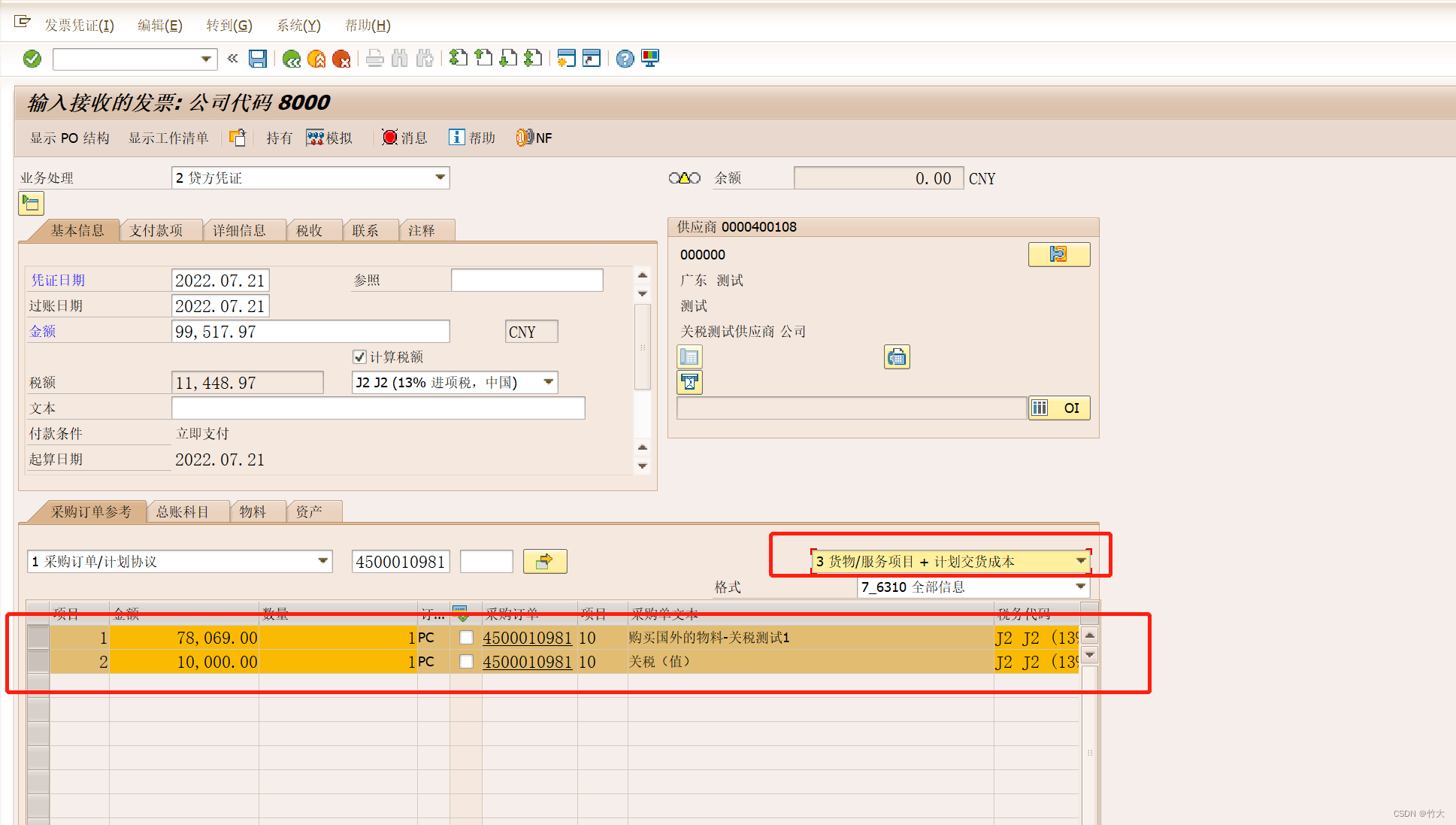
Task: Open the 业务处理 贷方凭证 dropdown
Action: [x=440, y=177]
